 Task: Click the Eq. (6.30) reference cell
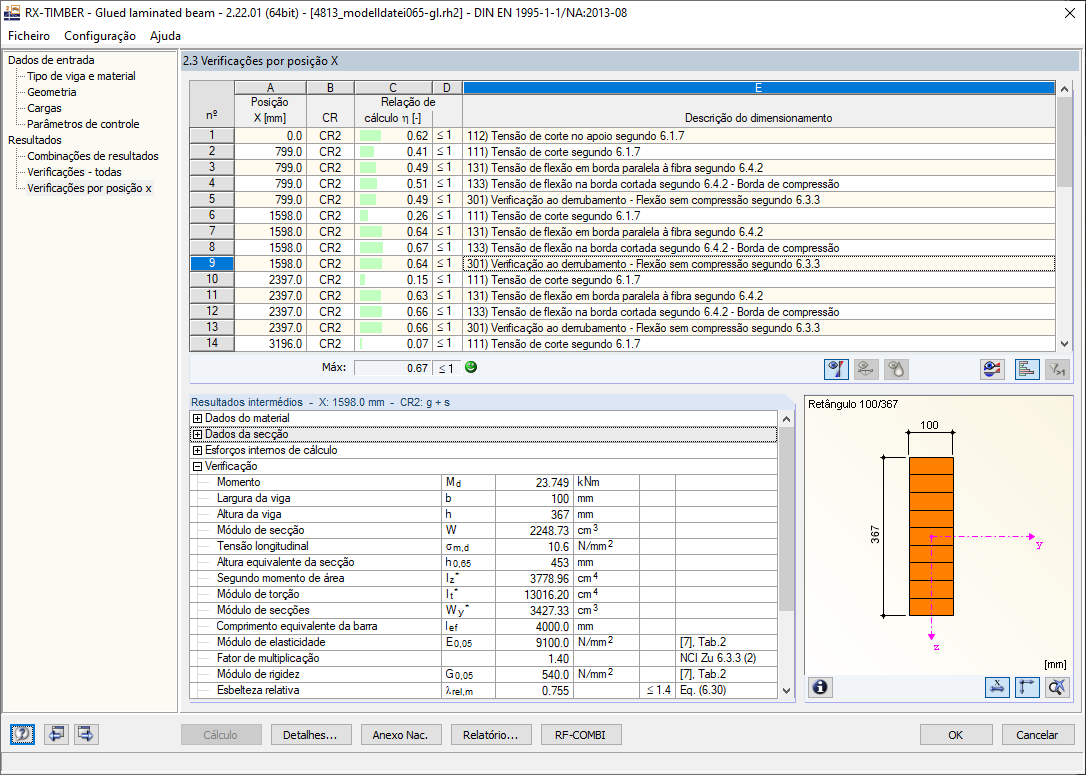tap(726, 690)
